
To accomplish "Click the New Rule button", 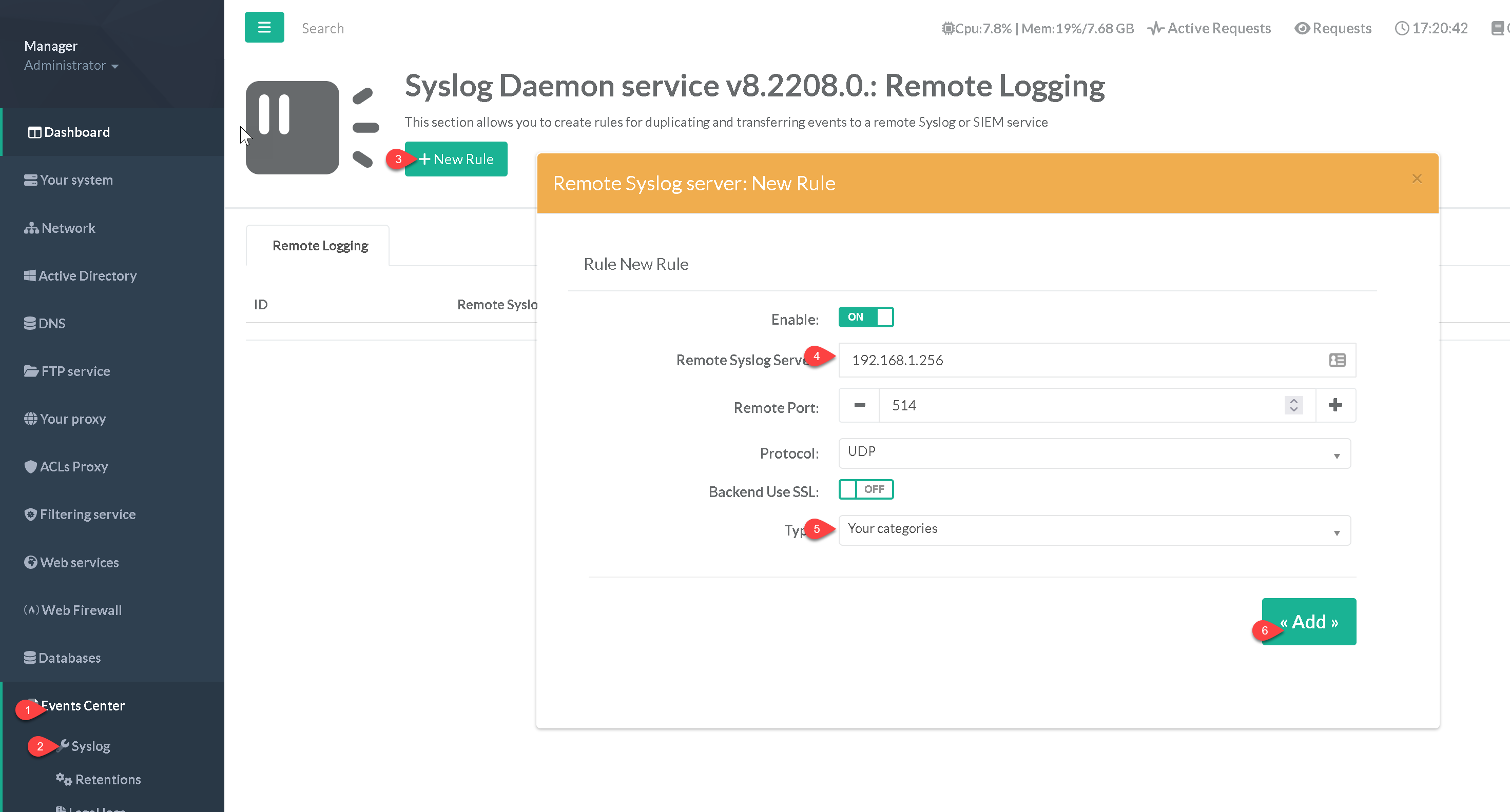I will [456, 159].
